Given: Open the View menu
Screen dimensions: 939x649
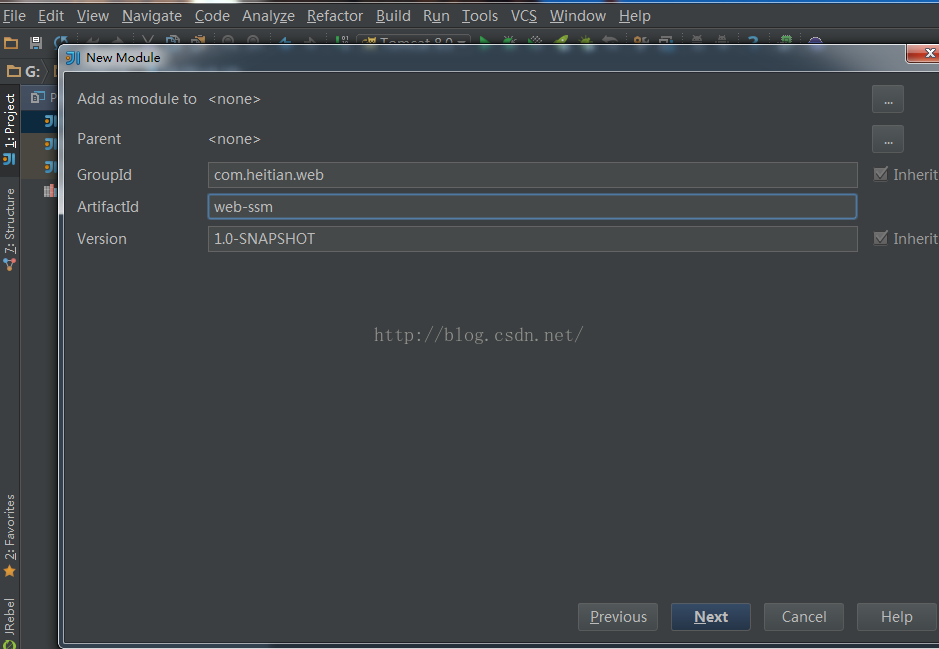Looking at the screenshot, I should coord(93,16).
